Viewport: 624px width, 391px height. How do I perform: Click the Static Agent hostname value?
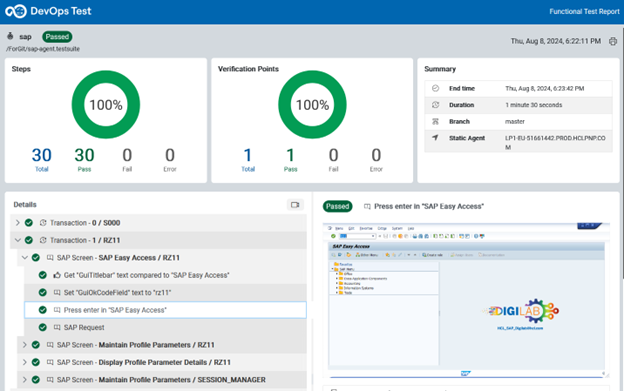555,142
